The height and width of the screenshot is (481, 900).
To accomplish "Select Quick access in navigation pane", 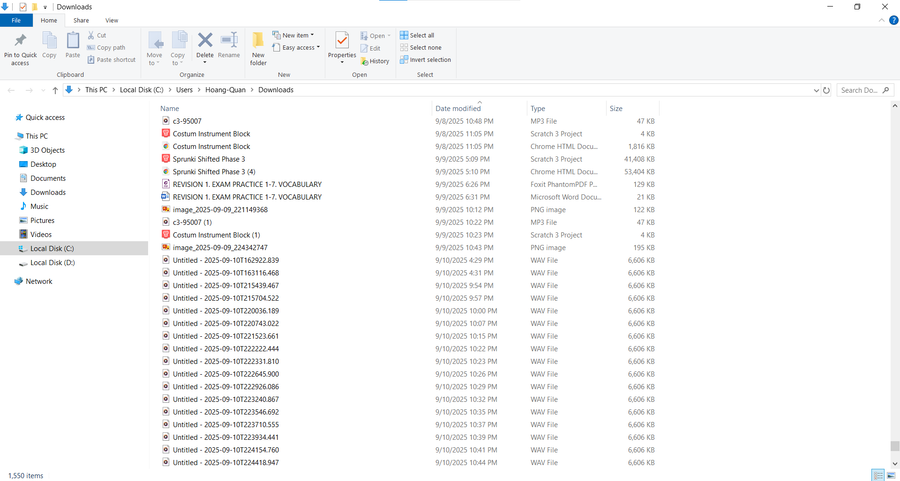I will pos(45,117).
